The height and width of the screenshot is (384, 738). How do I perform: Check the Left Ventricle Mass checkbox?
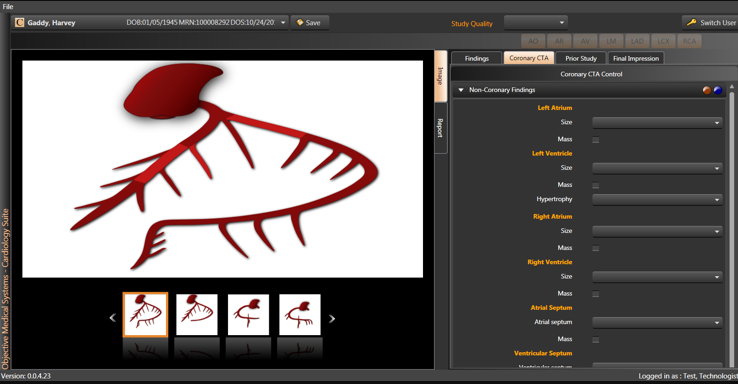point(595,185)
